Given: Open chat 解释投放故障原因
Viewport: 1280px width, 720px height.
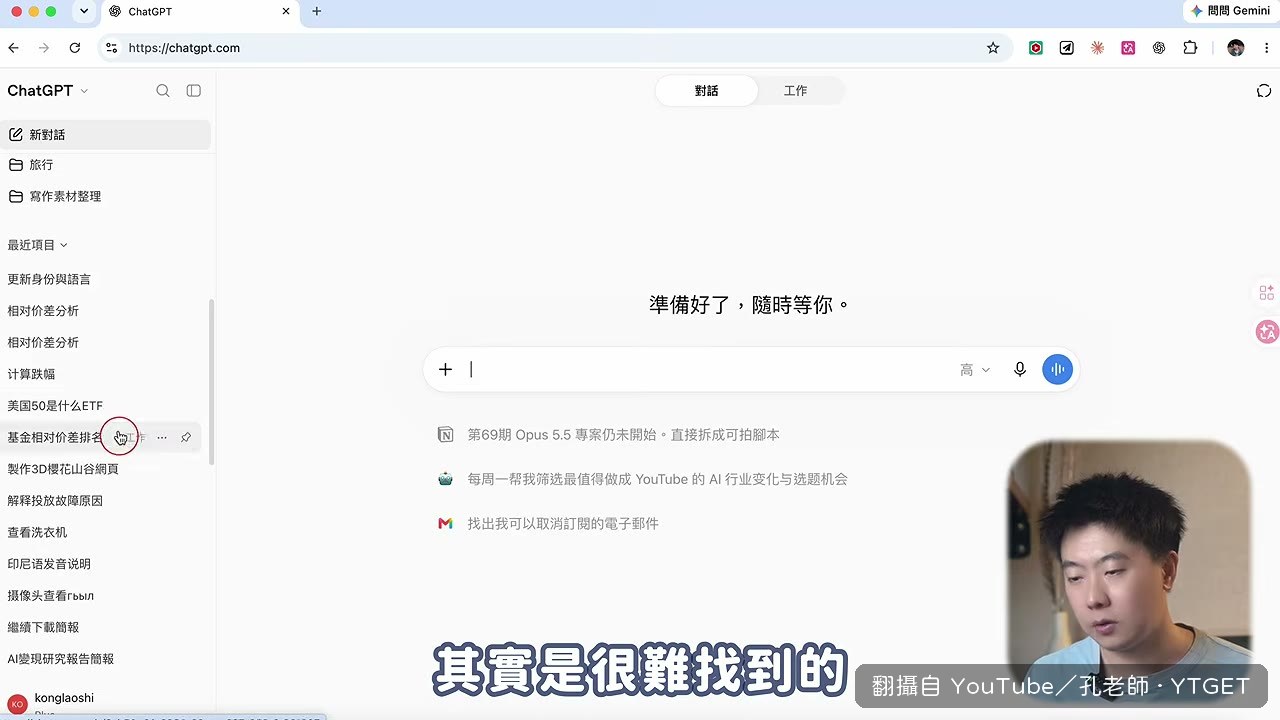Looking at the screenshot, I should [55, 501].
